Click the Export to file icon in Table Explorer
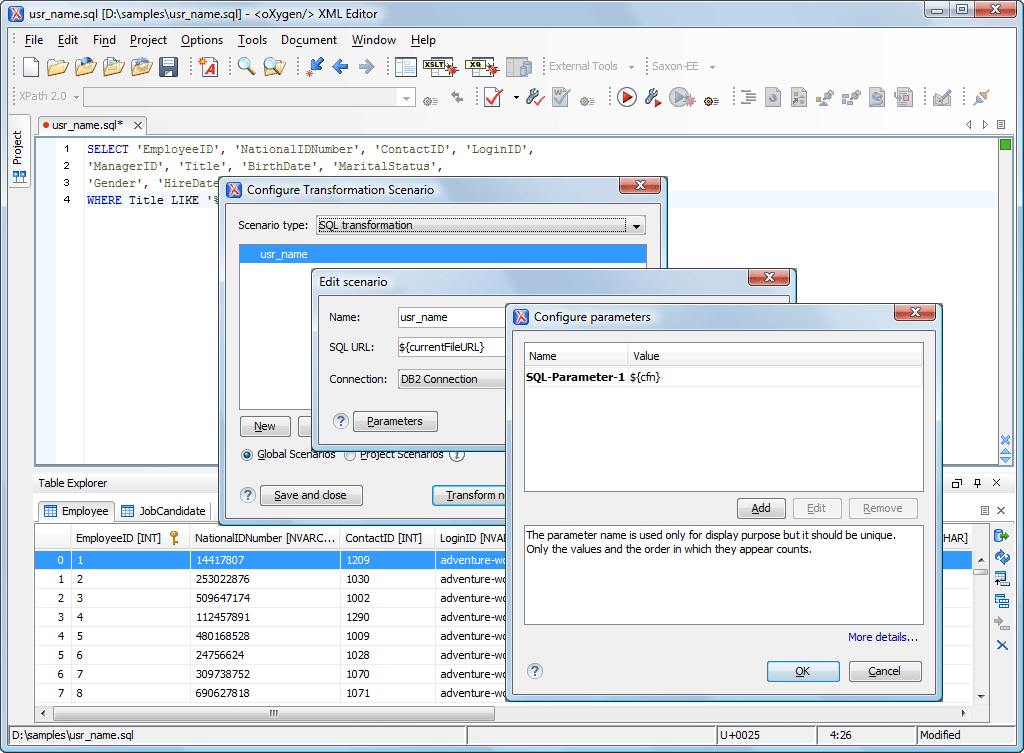 tap(1001, 536)
